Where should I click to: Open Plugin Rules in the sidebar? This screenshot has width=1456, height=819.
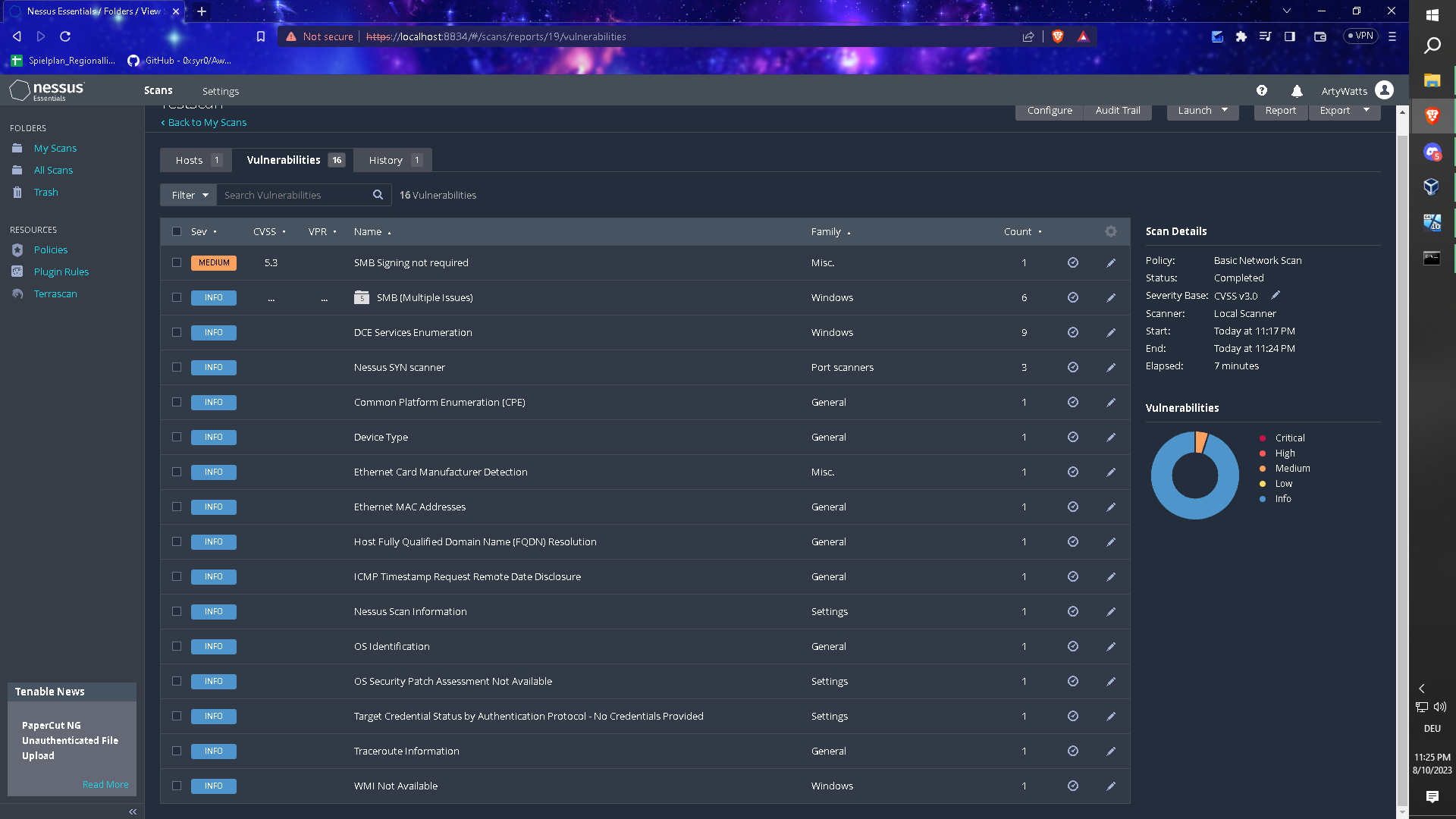point(61,271)
